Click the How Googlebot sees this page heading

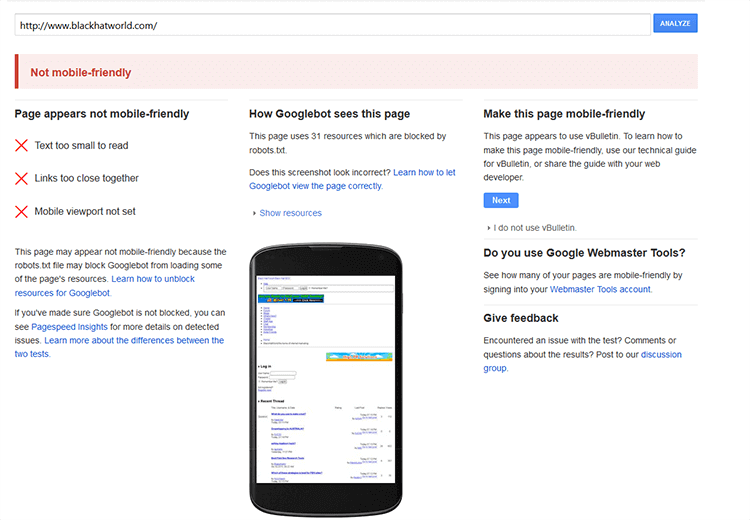click(329, 114)
